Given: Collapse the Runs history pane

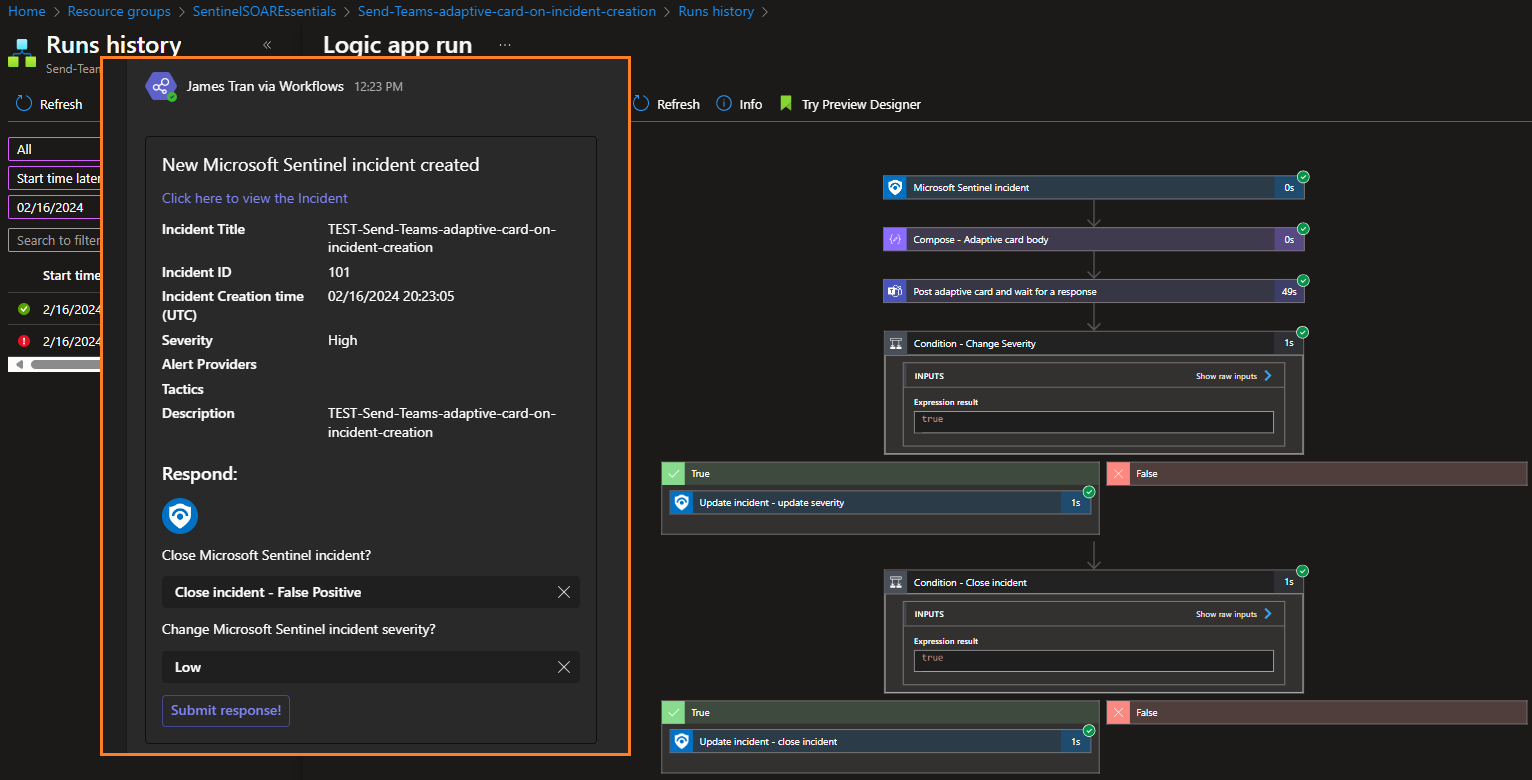Looking at the screenshot, I should [x=267, y=45].
